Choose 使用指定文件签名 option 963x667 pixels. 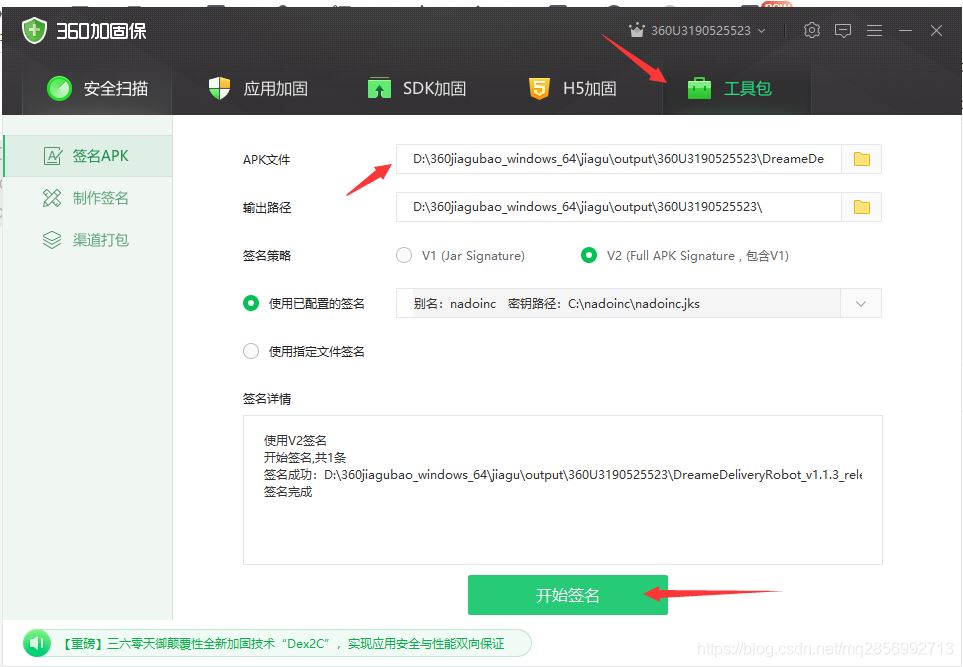[251, 351]
